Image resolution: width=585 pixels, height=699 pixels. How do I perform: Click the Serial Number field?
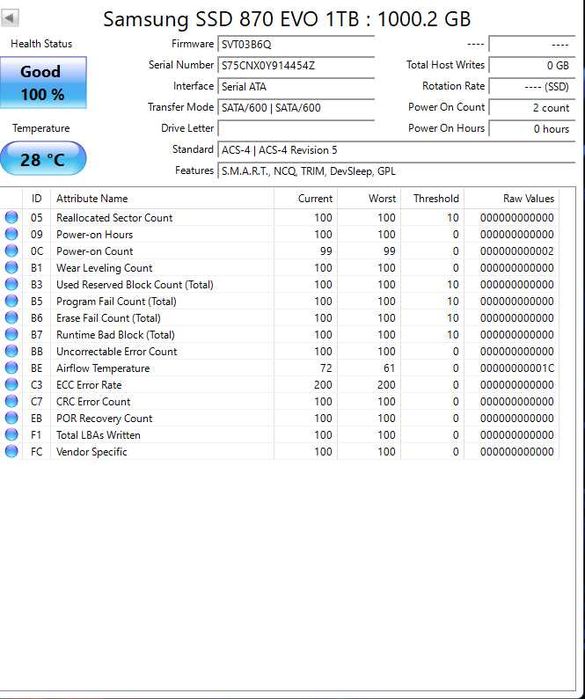coord(296,66)
